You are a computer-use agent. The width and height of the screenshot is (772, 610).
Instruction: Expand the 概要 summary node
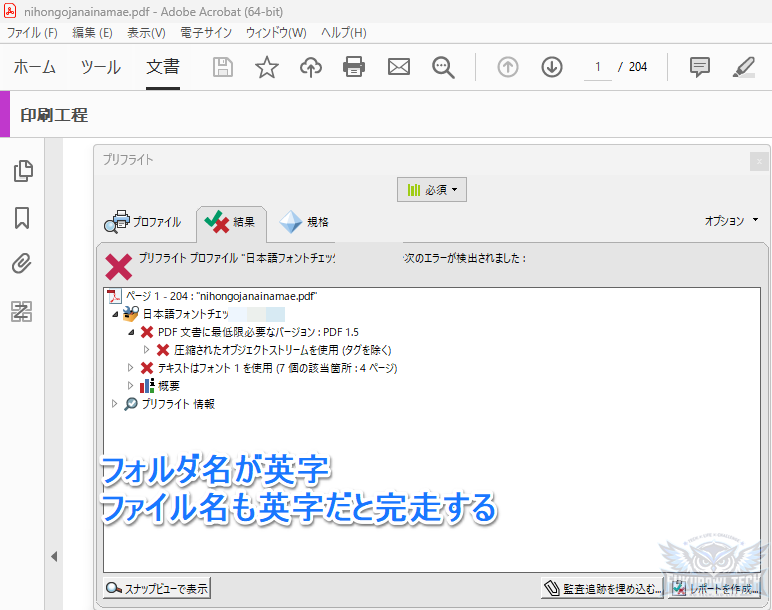coord(130,385)
